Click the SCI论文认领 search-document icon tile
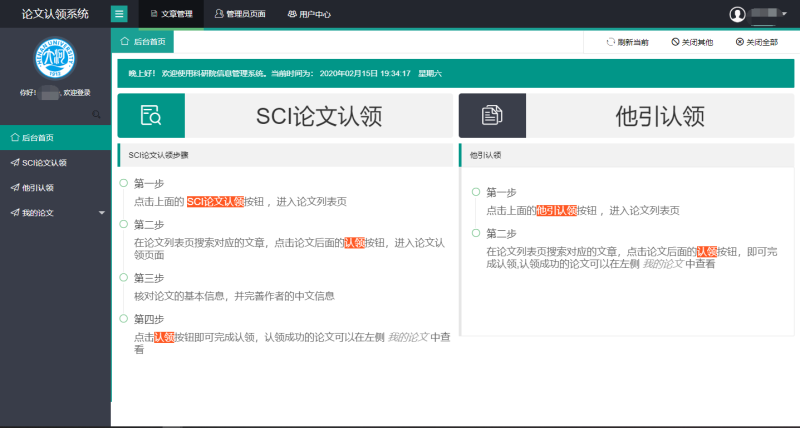 151,116
